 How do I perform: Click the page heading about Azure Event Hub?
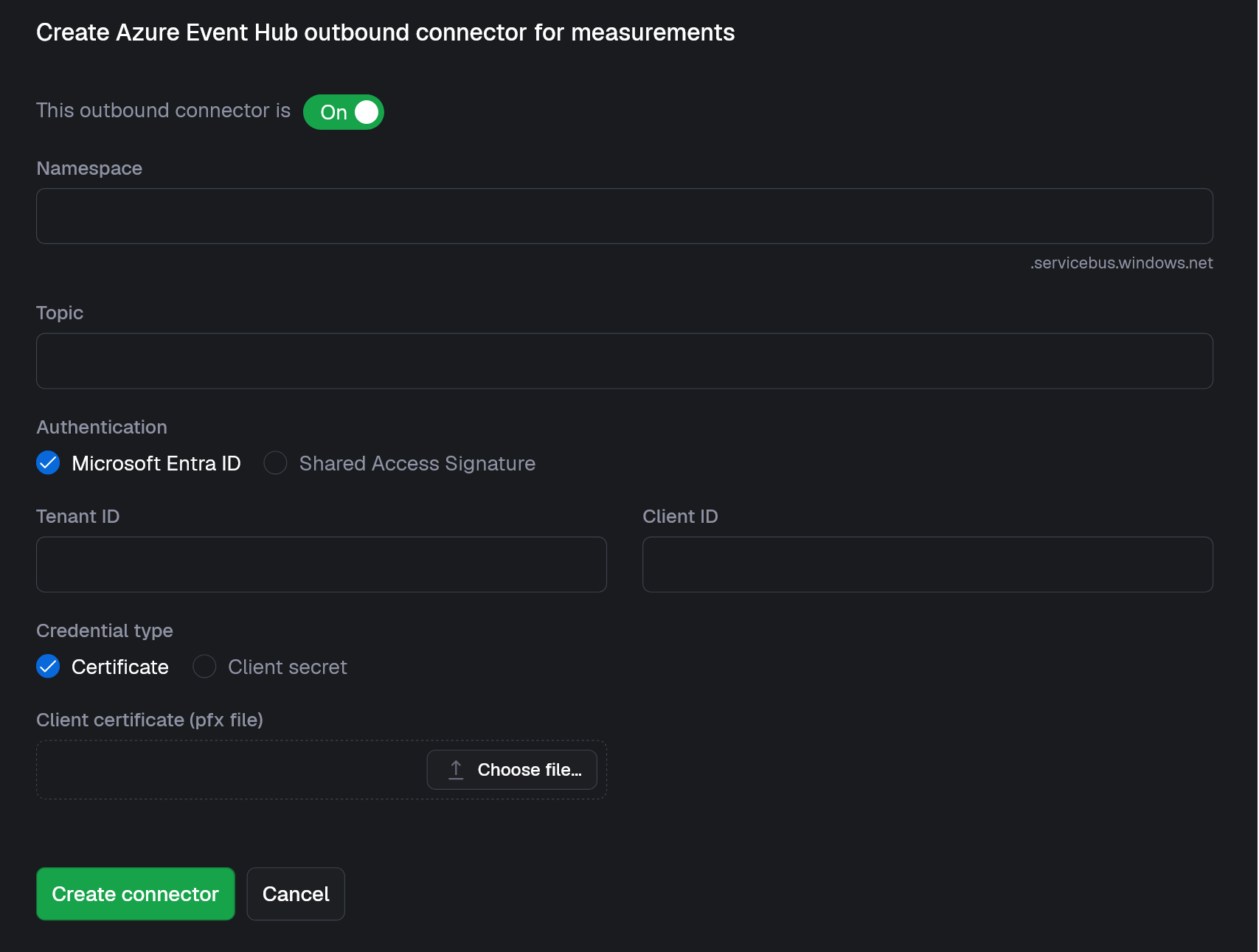[x=386, y=32]
